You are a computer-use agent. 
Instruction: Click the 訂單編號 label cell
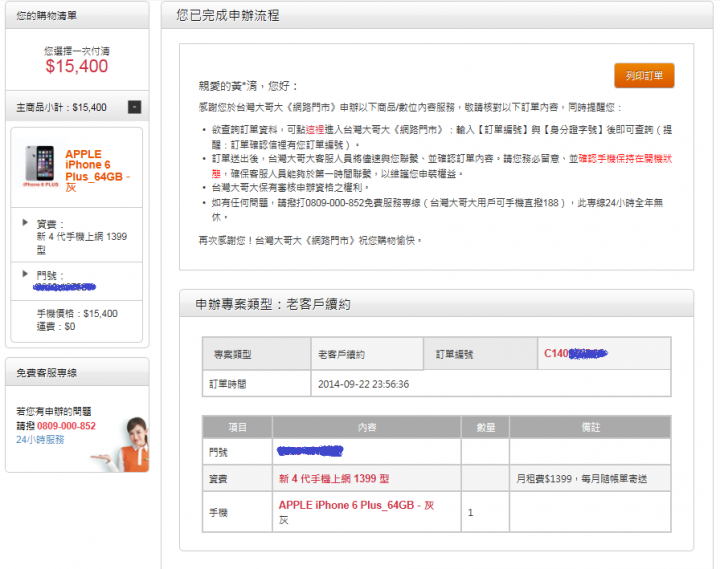point(480,354)
